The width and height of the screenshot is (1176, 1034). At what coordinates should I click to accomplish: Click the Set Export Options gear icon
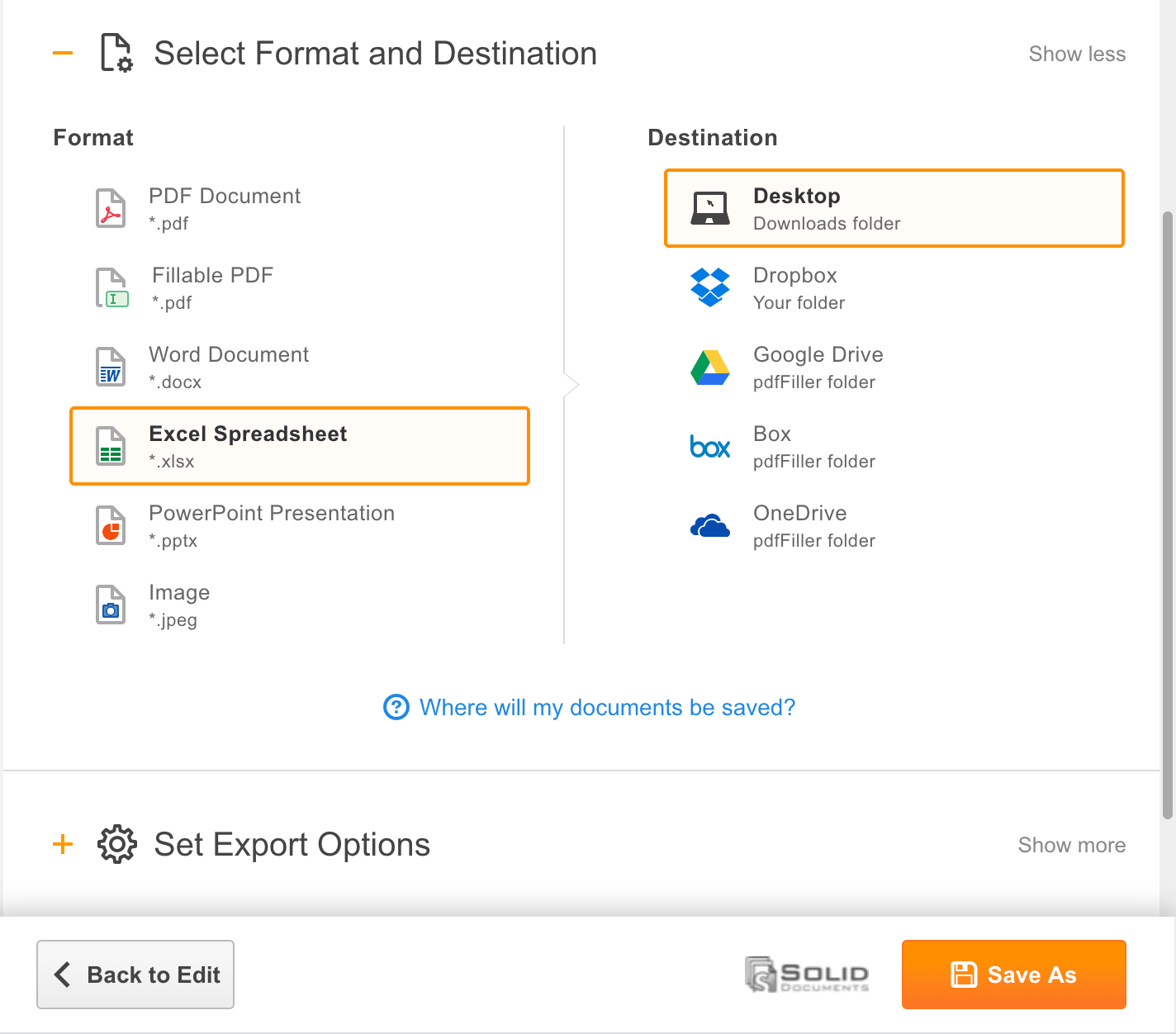pyautogui.click(x=117, y=844)
